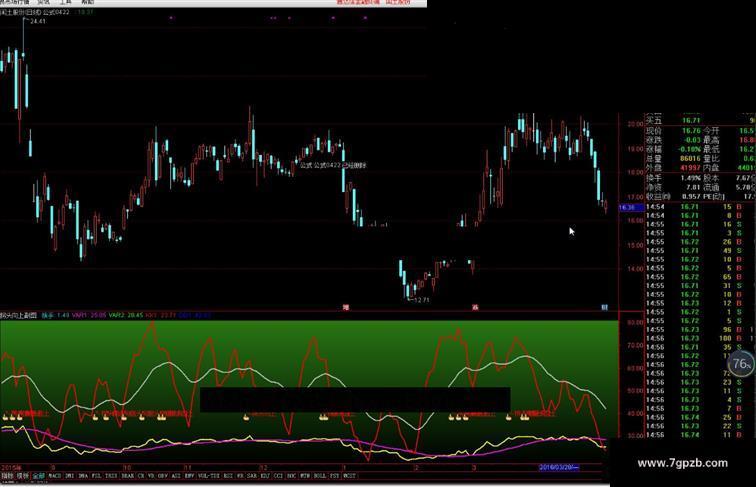Select the CCI indicator
The image size is (756, 487).
[x=278, y=476]
